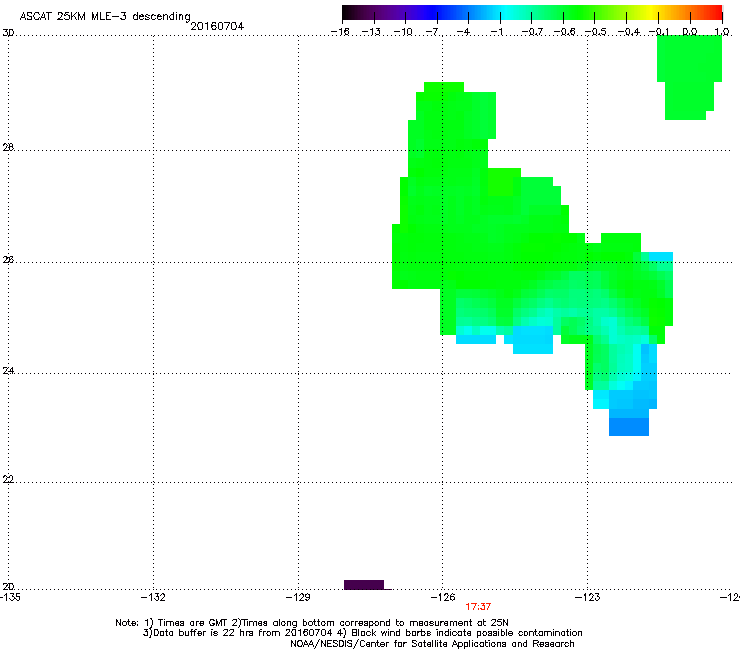The width and height of the screenshot is (740, 650).
Task: Click the 'Times are GMT' note line
Action: coord(312,623)
